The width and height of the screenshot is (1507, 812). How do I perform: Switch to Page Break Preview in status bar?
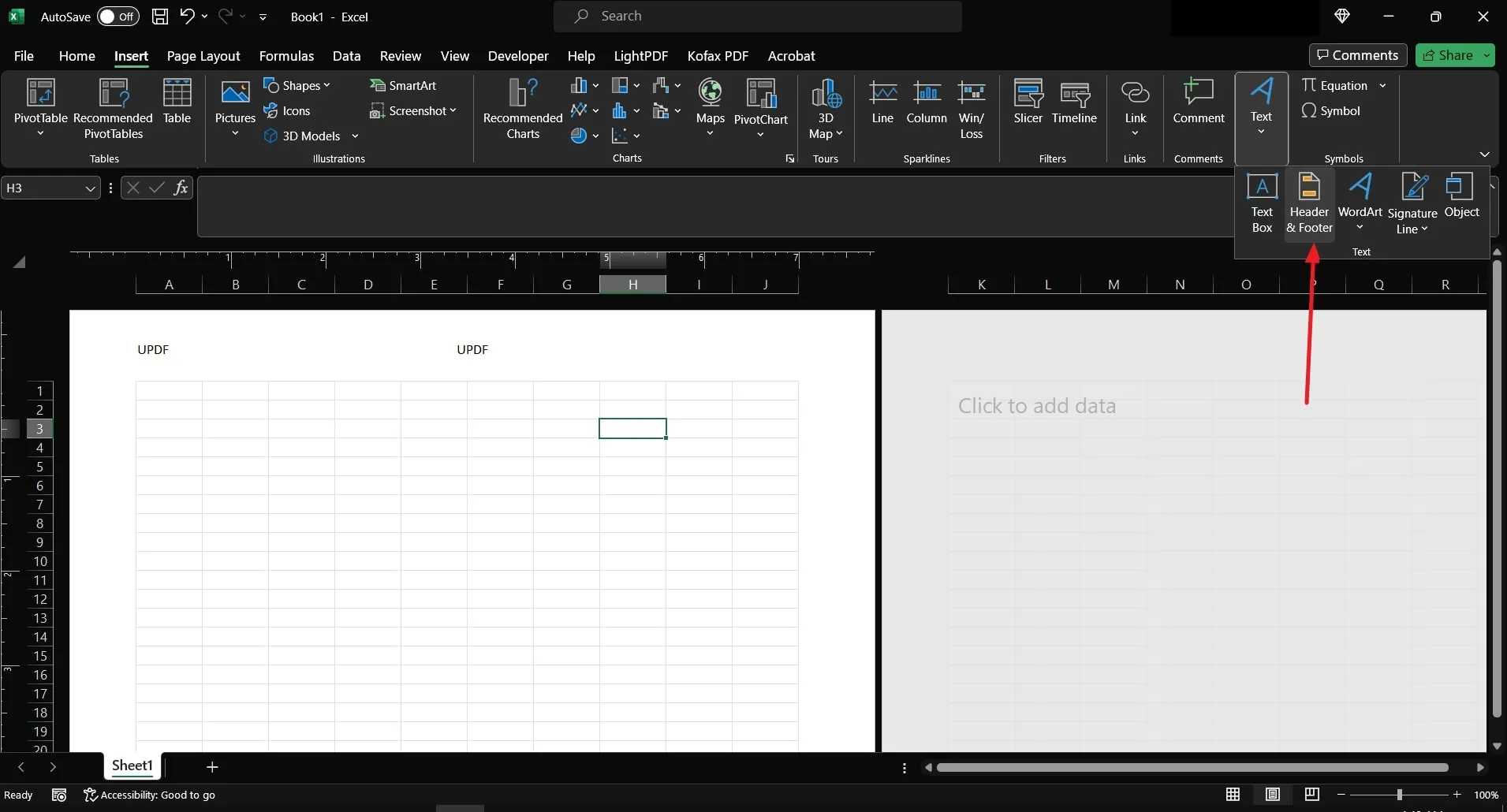coord(1311,795)
